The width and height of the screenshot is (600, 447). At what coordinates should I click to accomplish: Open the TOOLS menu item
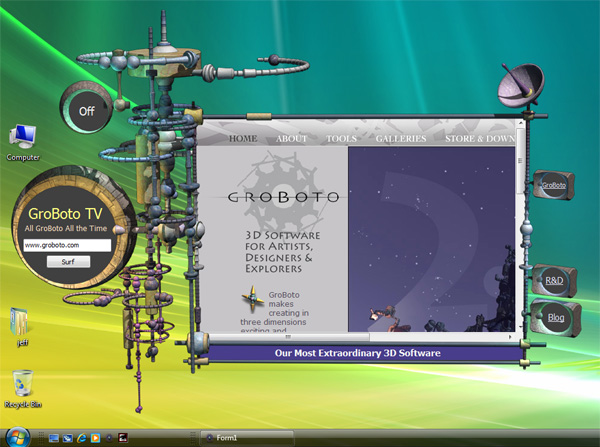point(341,139)
